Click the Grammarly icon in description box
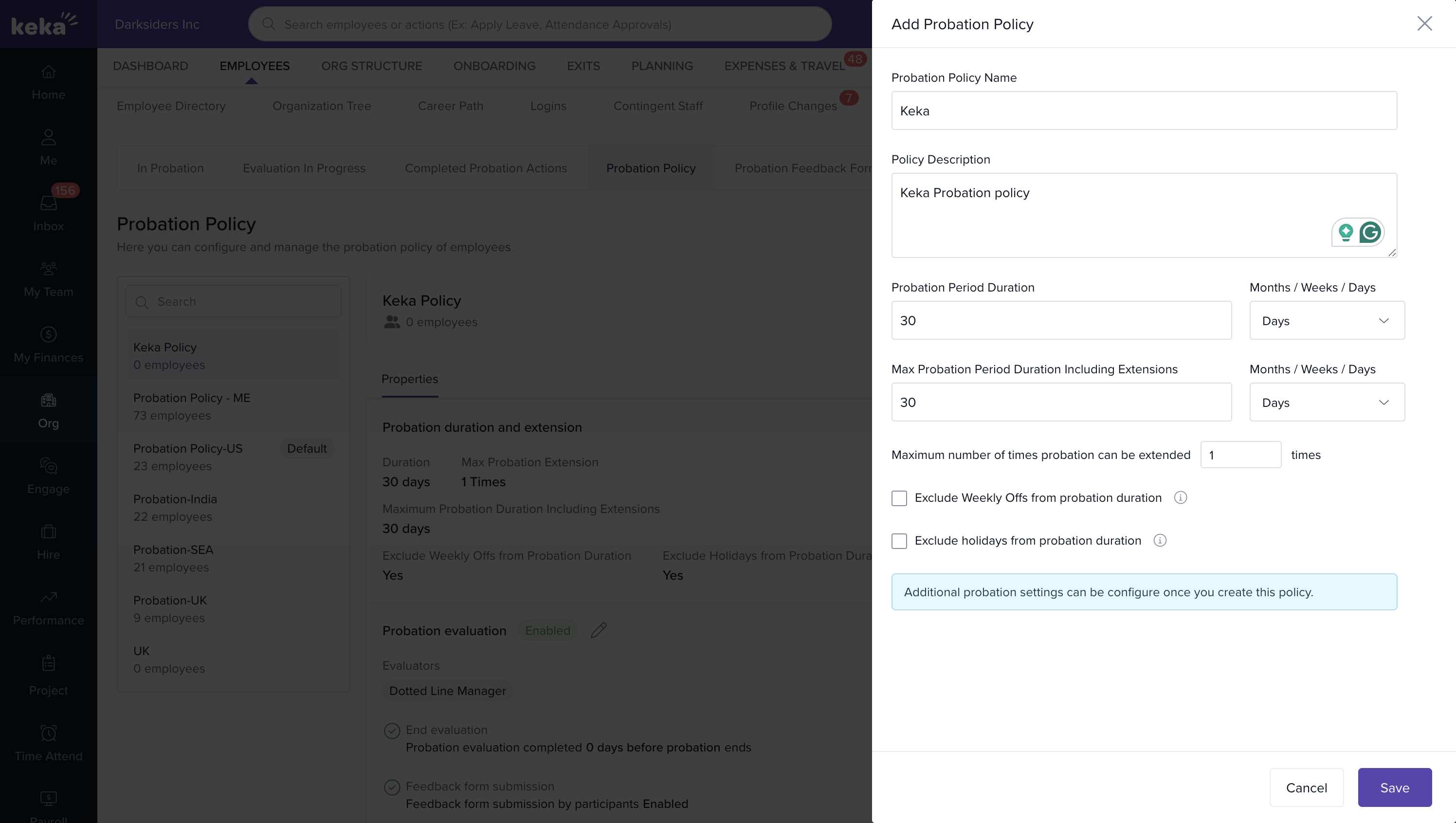The image size is (1456, 823). point(1370,232)
